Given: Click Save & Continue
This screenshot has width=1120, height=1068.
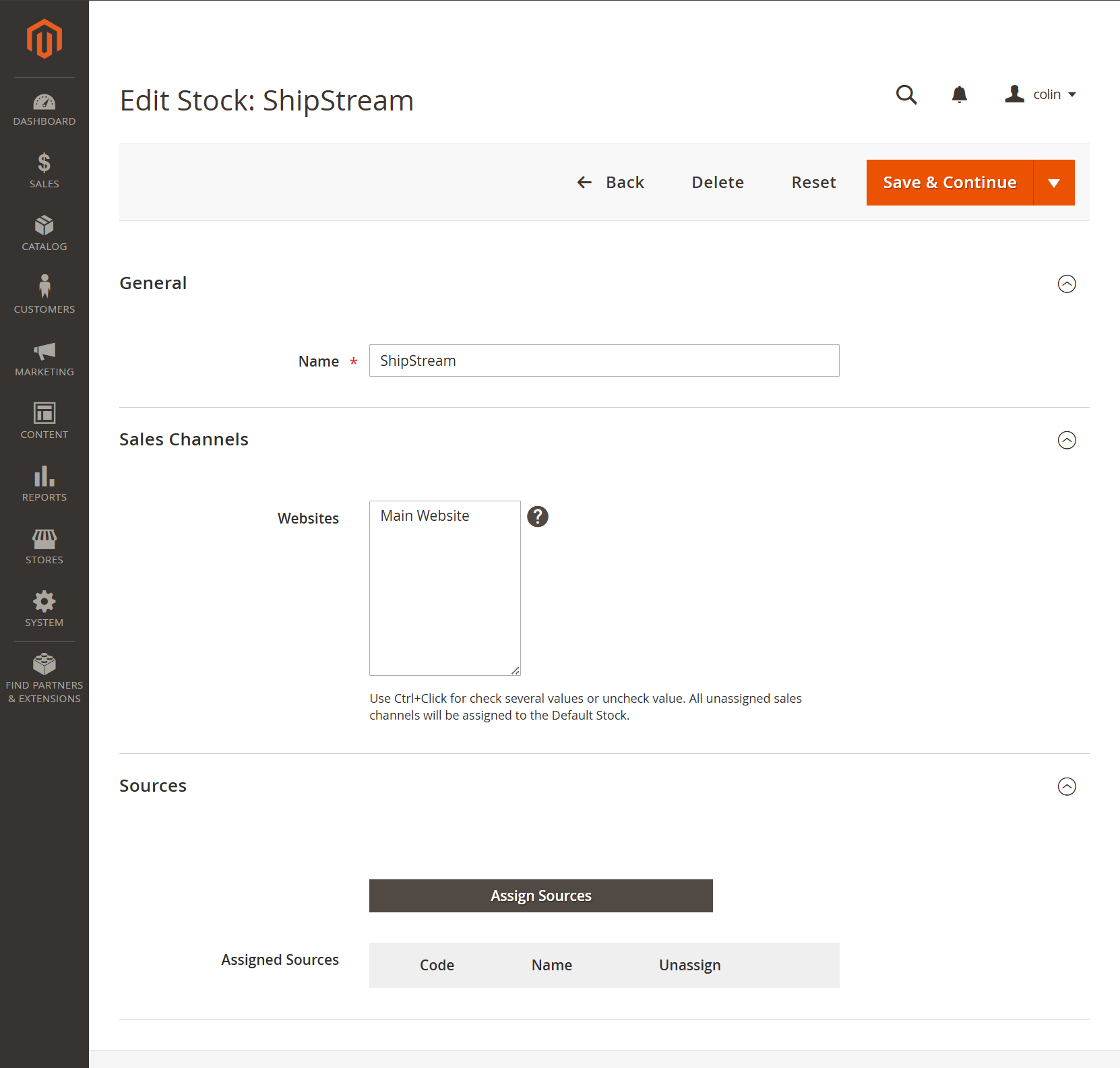Looking at the screenshot, I should pyautogui.click(x=950, y=183).
